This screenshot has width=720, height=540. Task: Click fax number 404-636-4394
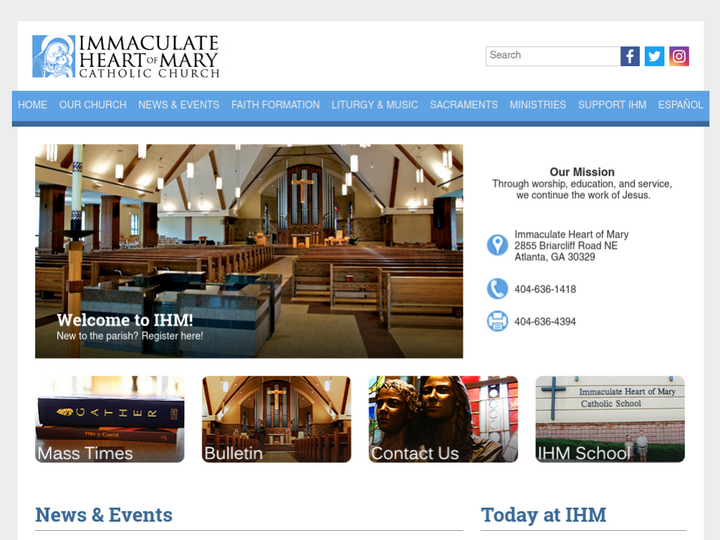pos(545,321)
